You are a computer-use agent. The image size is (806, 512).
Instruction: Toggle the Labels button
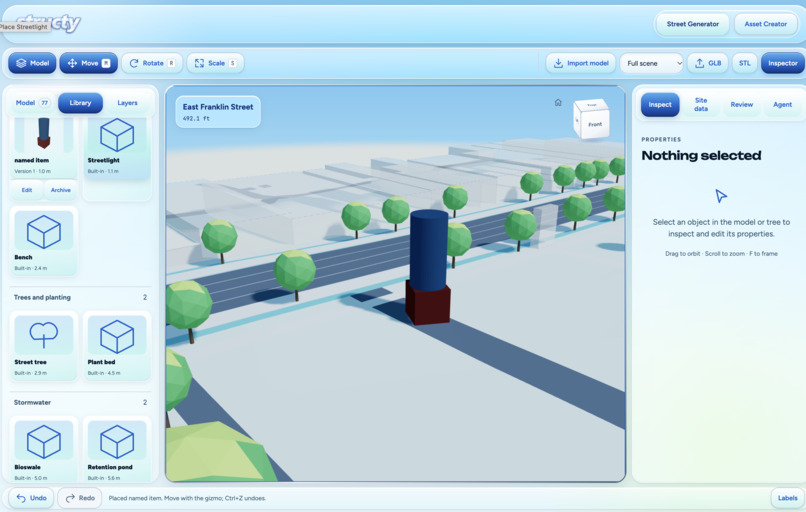(x=787, y=498)
